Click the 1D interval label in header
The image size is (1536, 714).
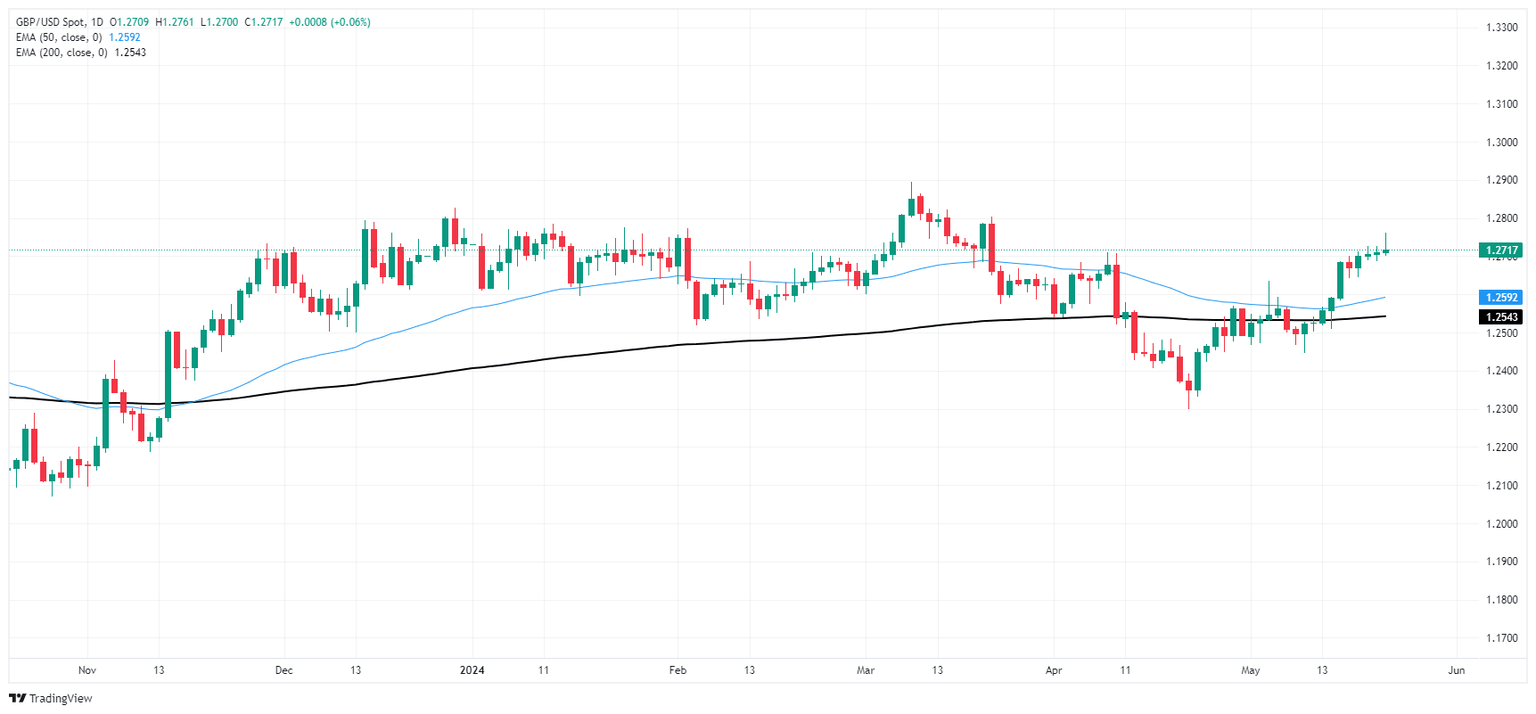tap(99, 20)
